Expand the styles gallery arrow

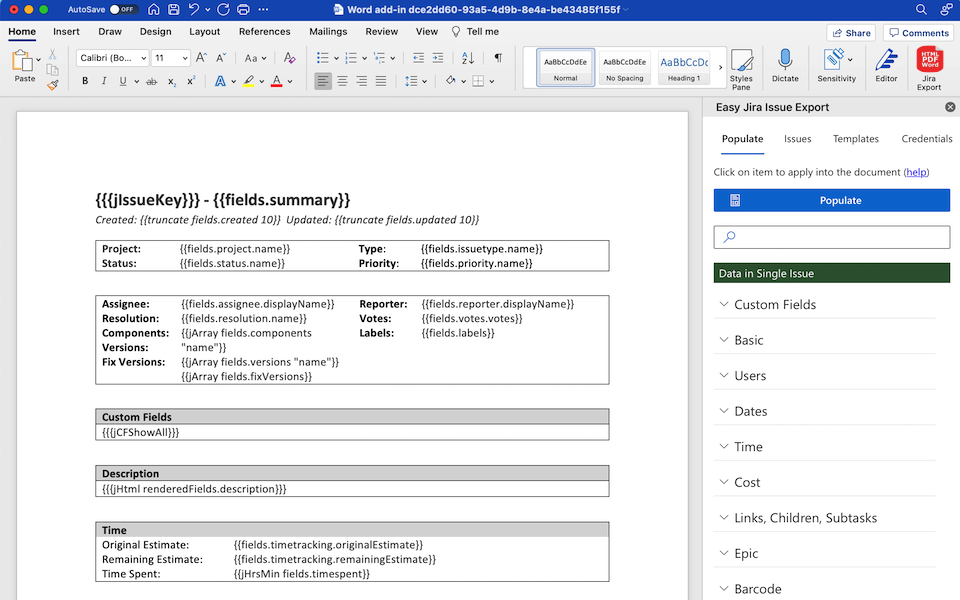tap(720, 67)
